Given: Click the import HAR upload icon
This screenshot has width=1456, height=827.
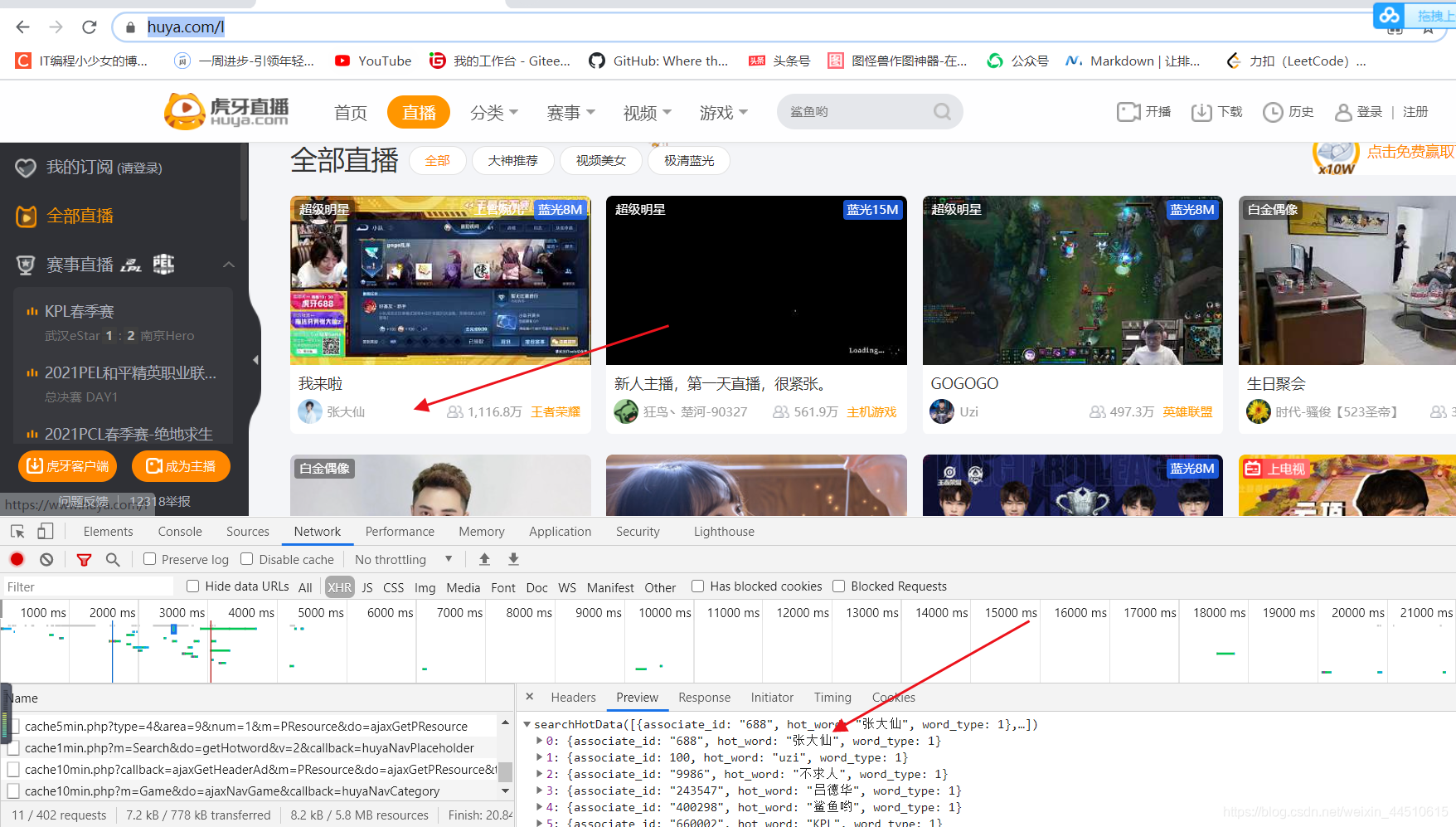Looking at the screenshot, I should click(484, 560).
